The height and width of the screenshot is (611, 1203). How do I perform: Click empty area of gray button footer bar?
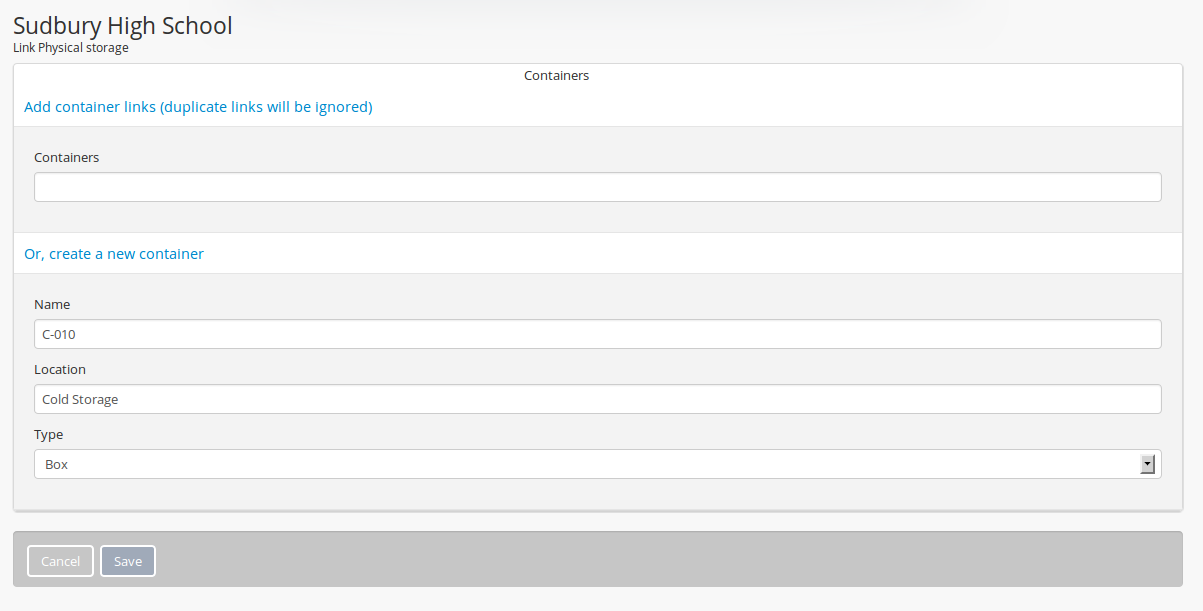point(660,560)
